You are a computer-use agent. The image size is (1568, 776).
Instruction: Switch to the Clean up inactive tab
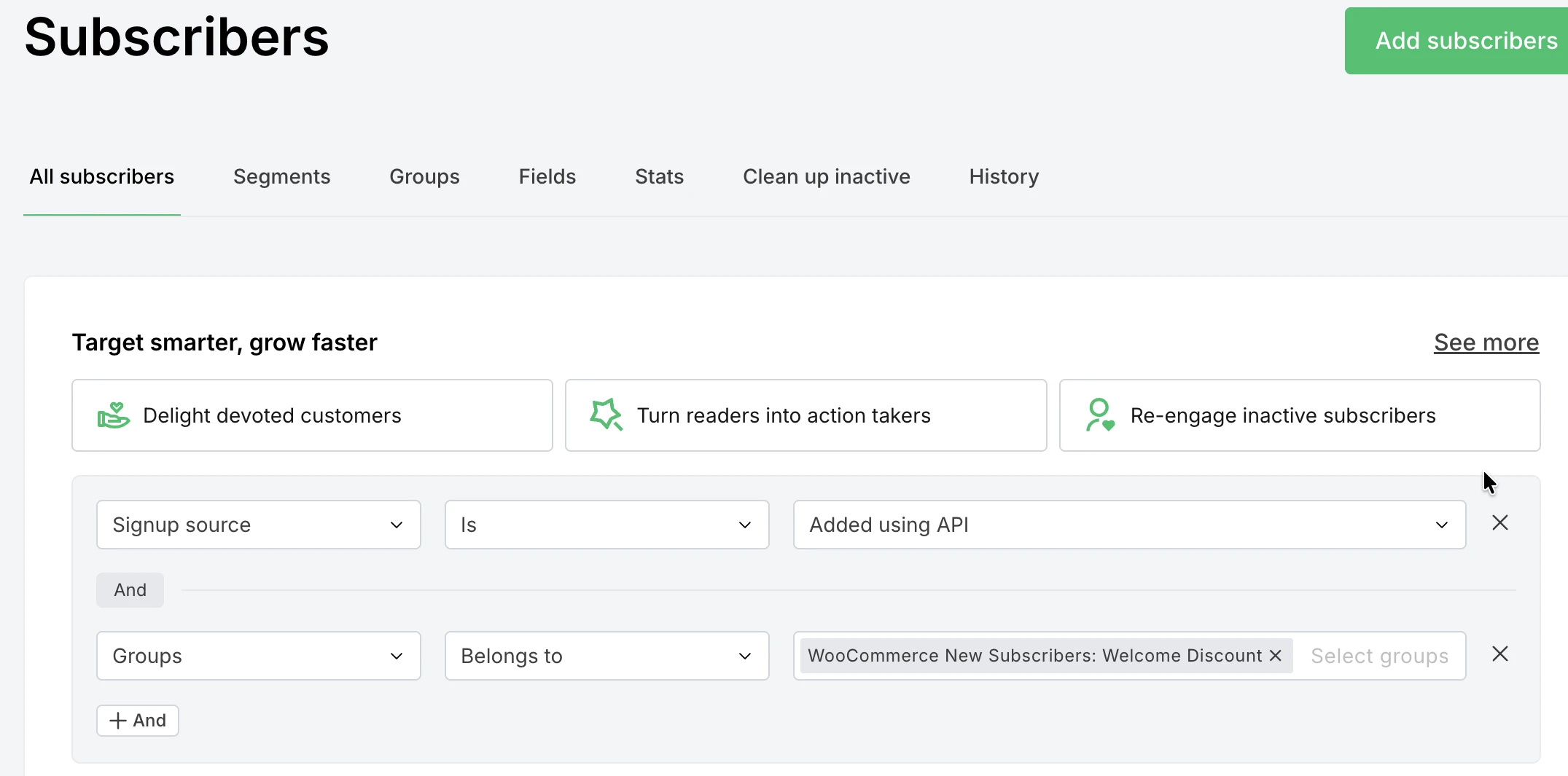tap(826, 176)
